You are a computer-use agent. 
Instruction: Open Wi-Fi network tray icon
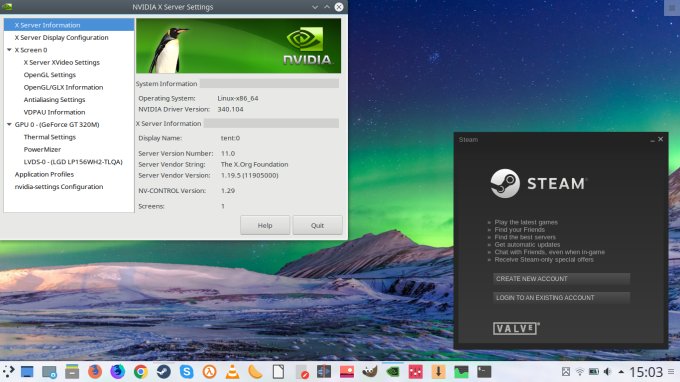pos(580,372)
